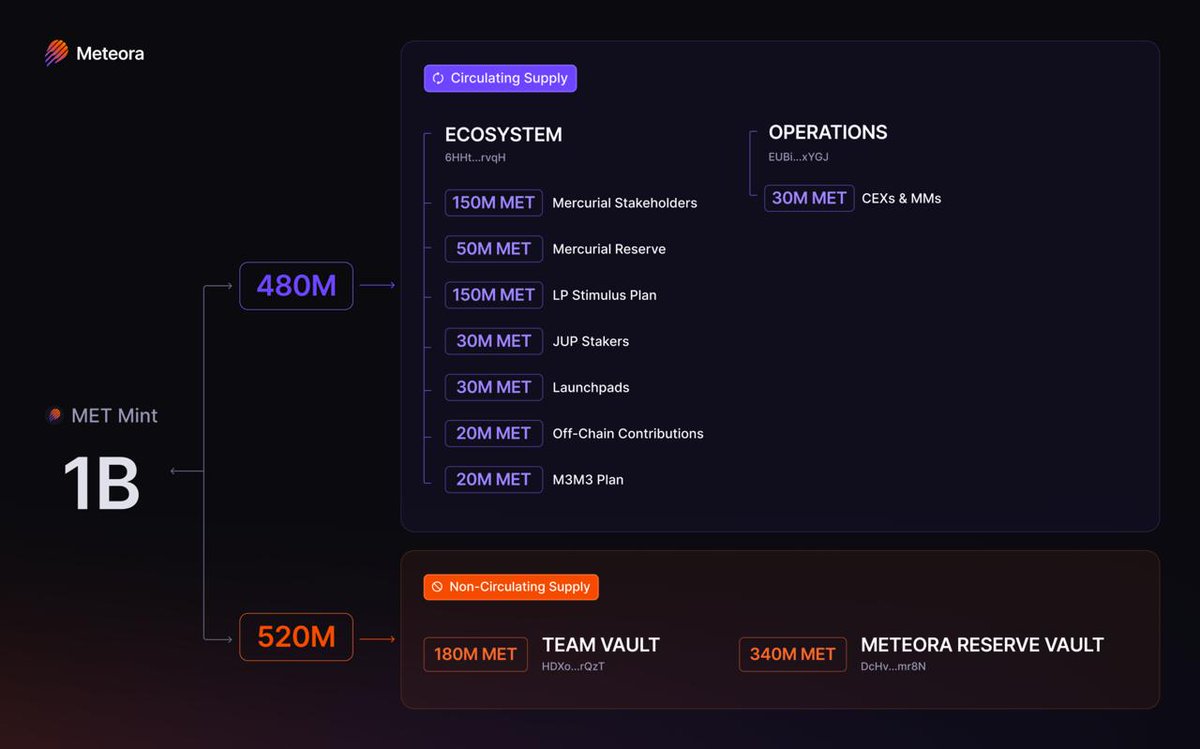This screenshot has height=749, width=1200.
Task: Click the 180M MET box
Action: coord(475,655)
